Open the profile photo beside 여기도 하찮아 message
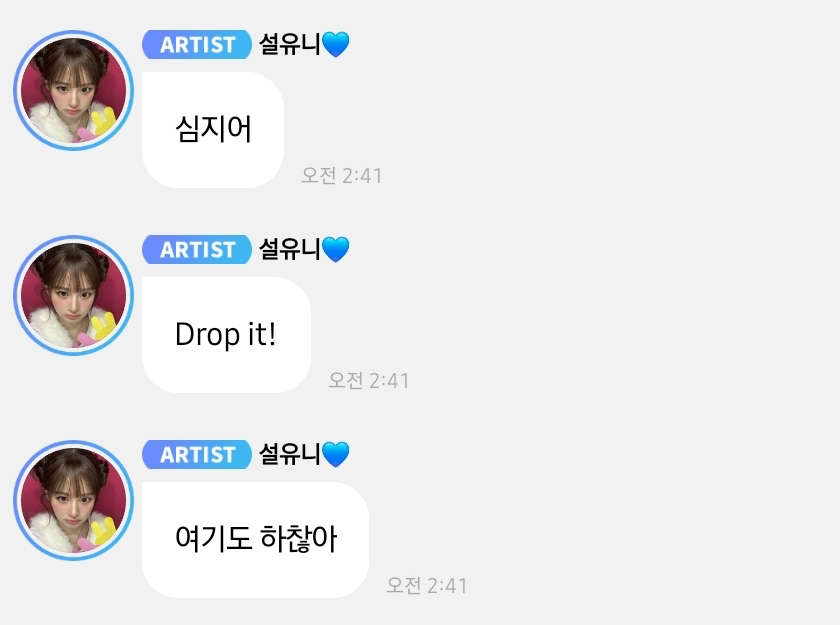This screenshot has height=625, width=840. [73, 501]
